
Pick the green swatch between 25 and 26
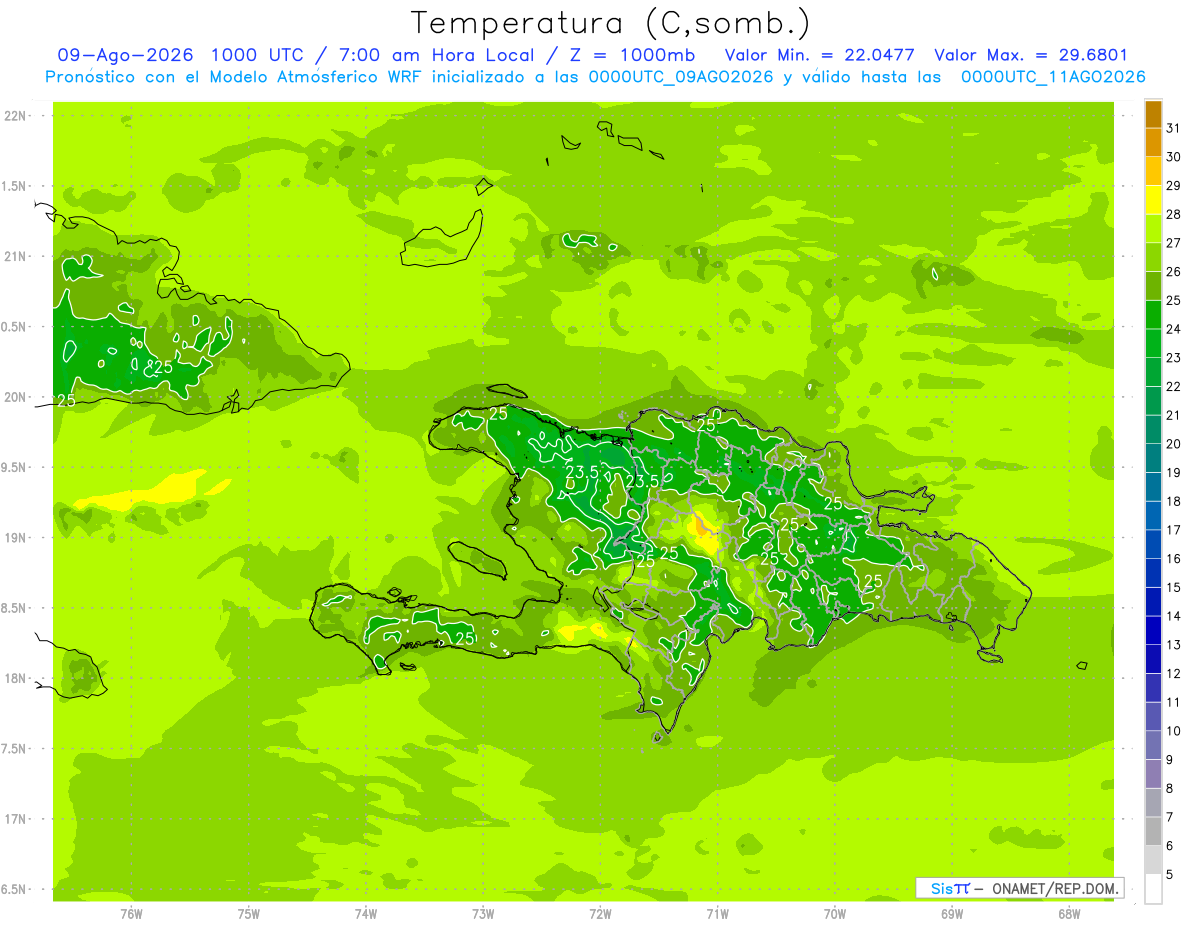(x=1153, y=286)
